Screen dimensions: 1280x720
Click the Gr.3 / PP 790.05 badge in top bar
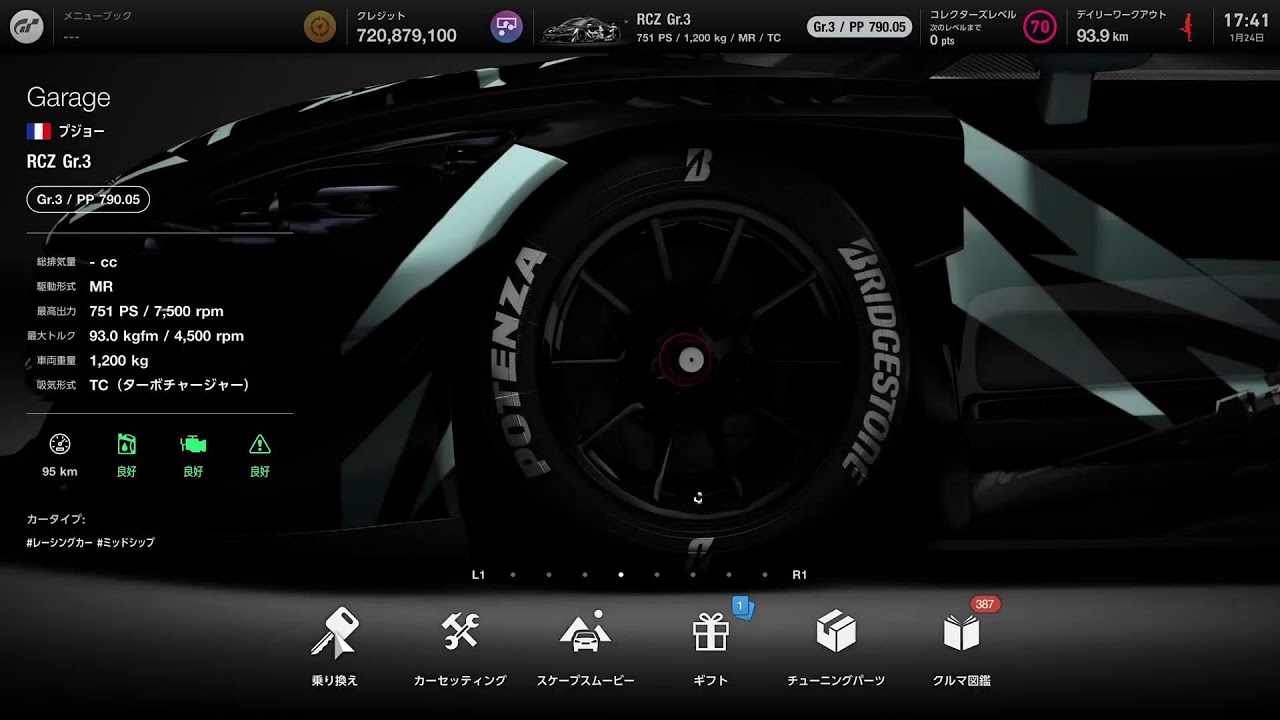pyautogui.click(x=860, y=27)
